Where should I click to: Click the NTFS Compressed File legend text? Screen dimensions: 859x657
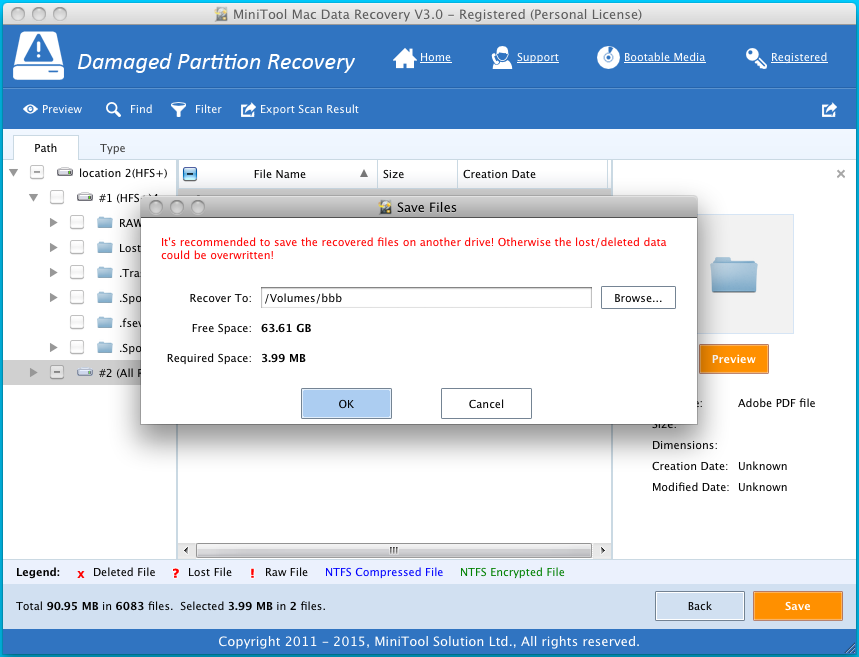coord(384,572)
